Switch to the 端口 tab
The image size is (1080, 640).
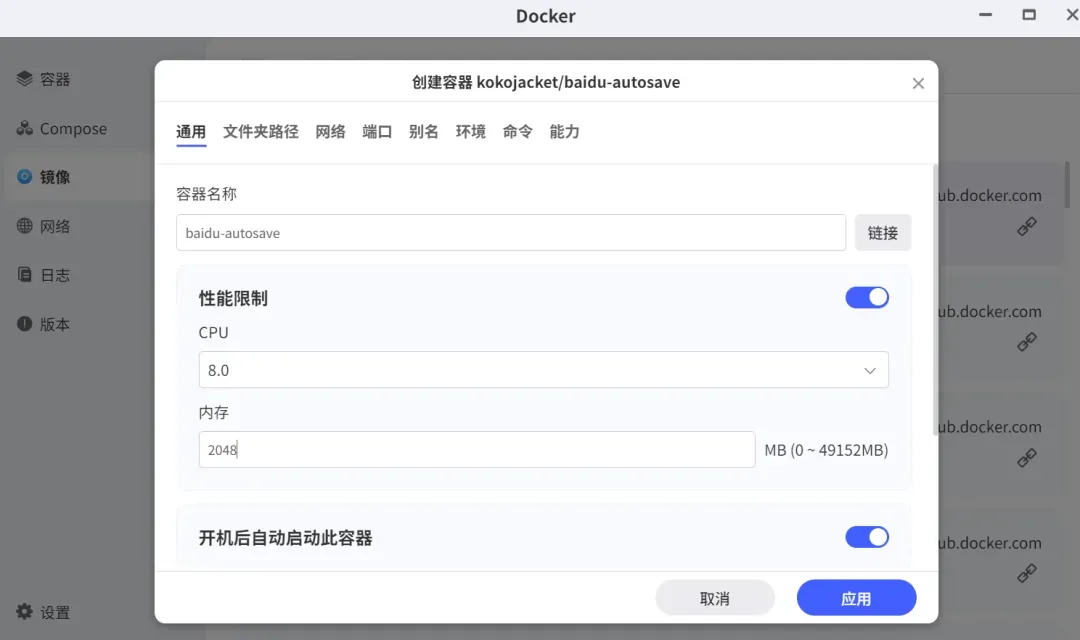tap(377, 132)
